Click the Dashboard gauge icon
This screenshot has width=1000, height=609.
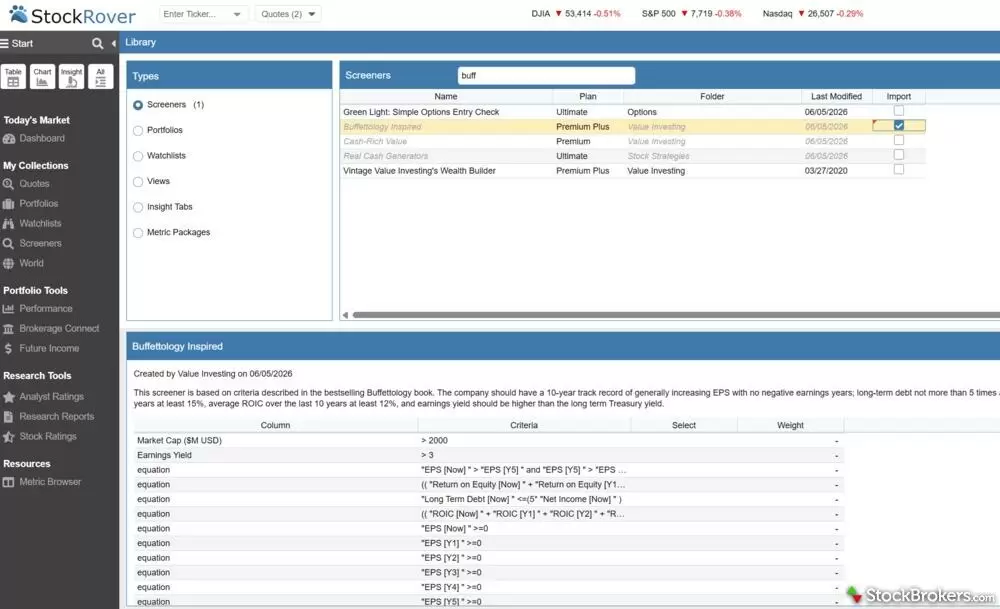[8, 138]
